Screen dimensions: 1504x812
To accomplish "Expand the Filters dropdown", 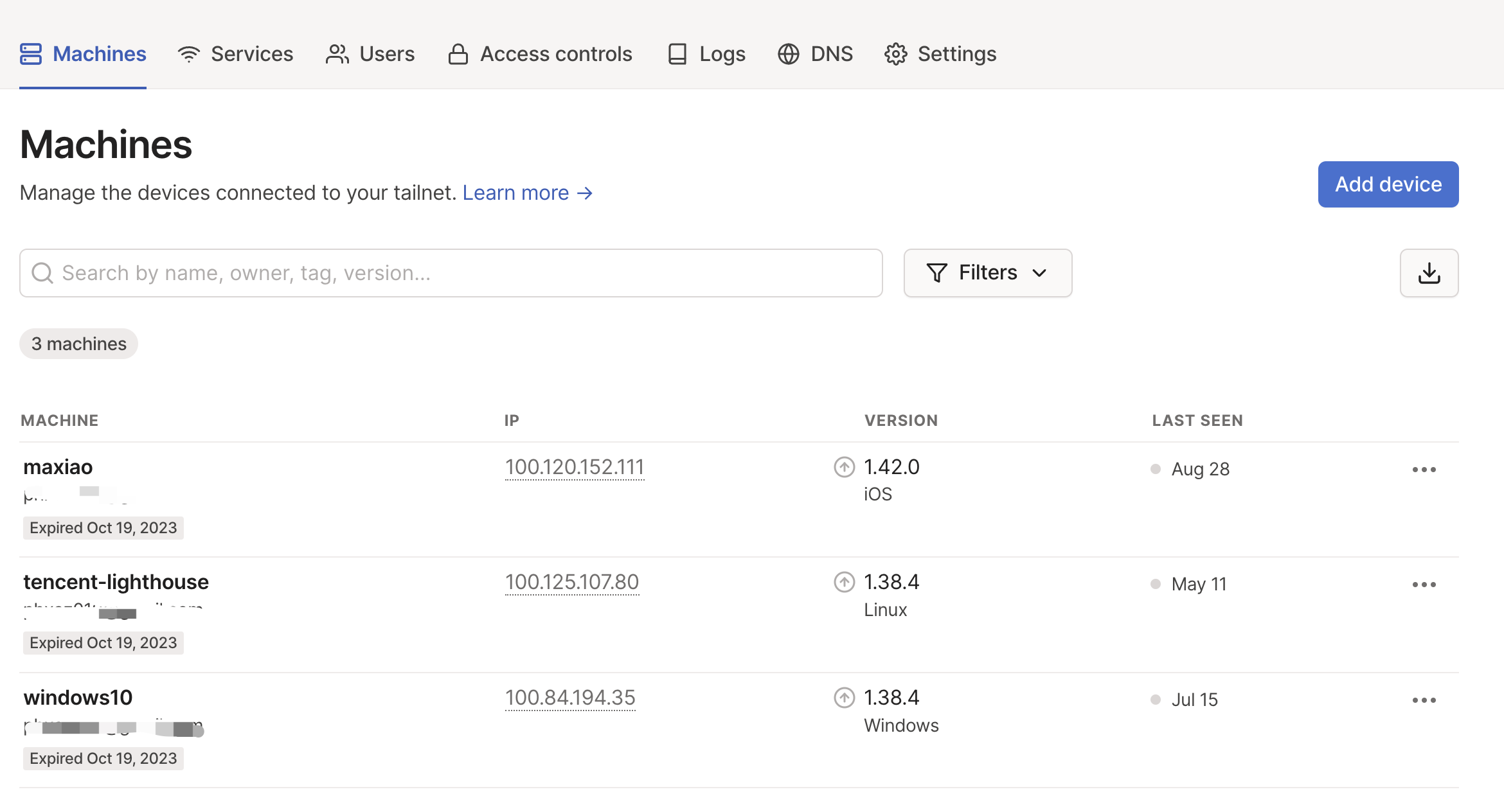I will [987, 273].
